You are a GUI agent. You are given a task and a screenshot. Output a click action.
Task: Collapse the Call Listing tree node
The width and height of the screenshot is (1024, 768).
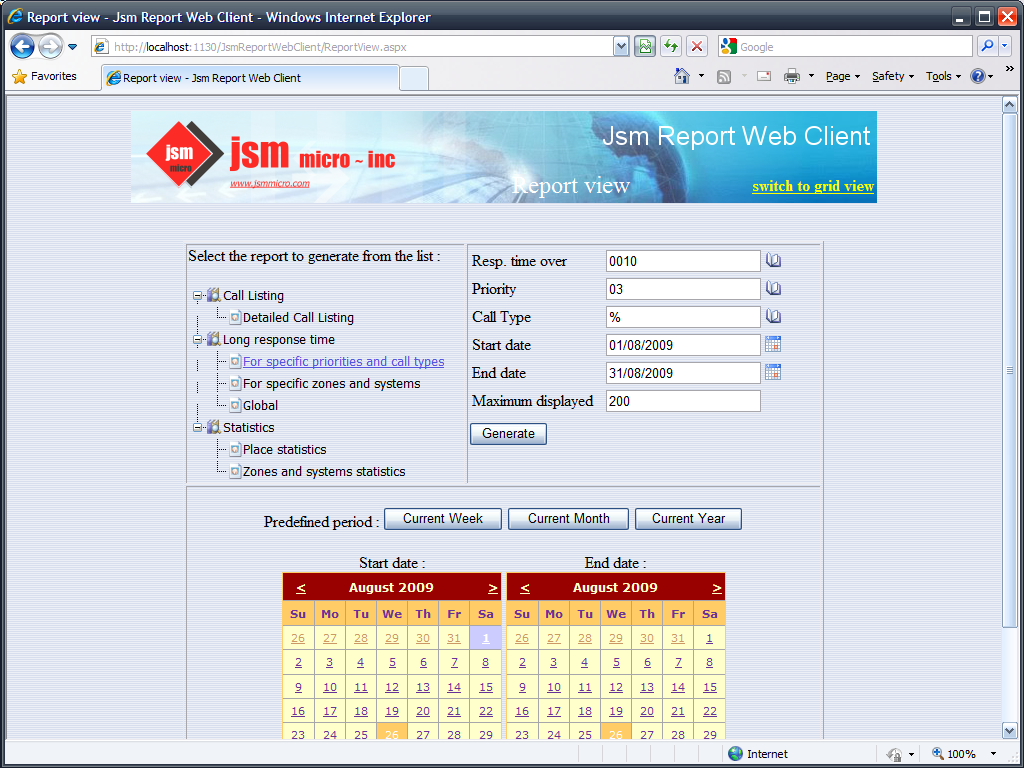click(x=198, y=296)
